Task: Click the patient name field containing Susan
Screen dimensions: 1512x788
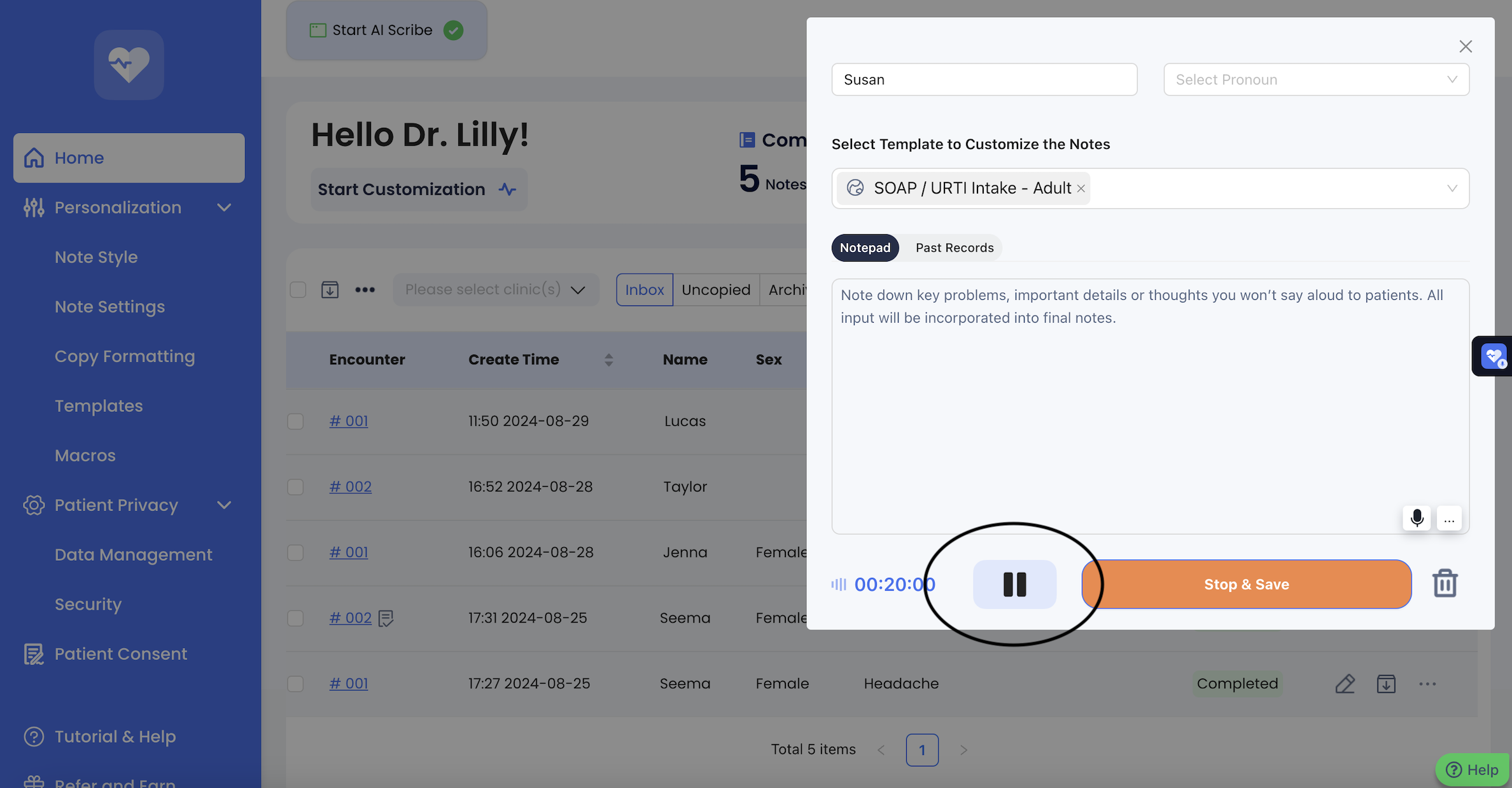Action: pyautogui.click(x=983, y=80)
